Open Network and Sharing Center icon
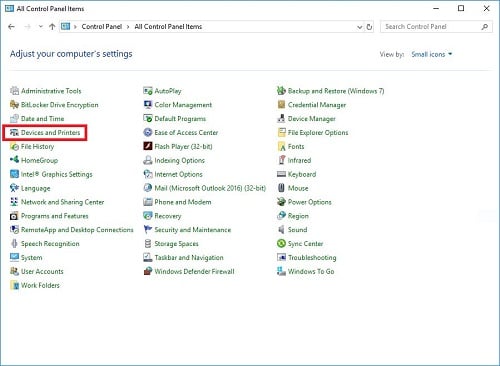The image size is (500, 366). (x=14, y=202)
